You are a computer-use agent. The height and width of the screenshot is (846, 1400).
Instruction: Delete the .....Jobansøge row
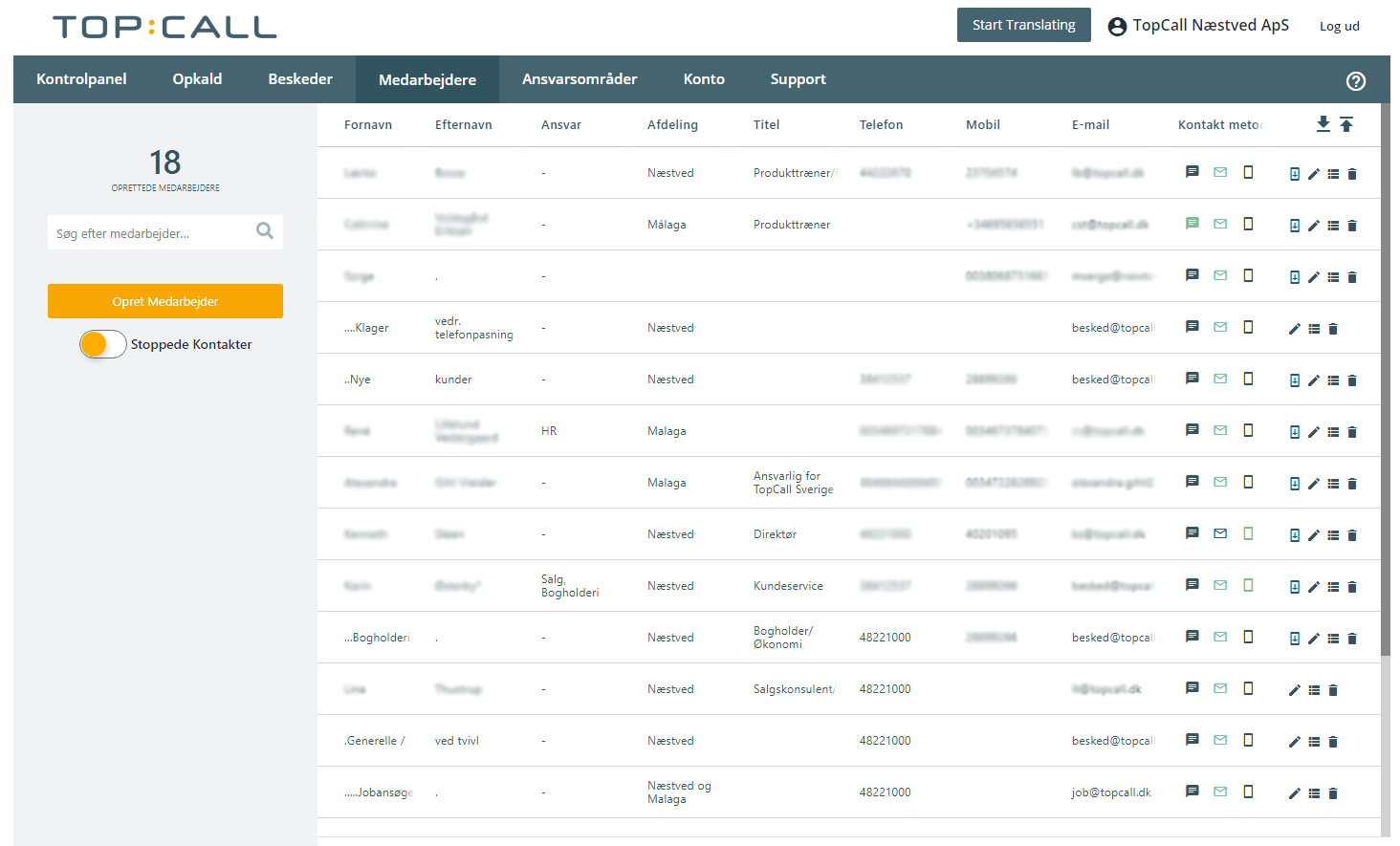pos(1333,793)
